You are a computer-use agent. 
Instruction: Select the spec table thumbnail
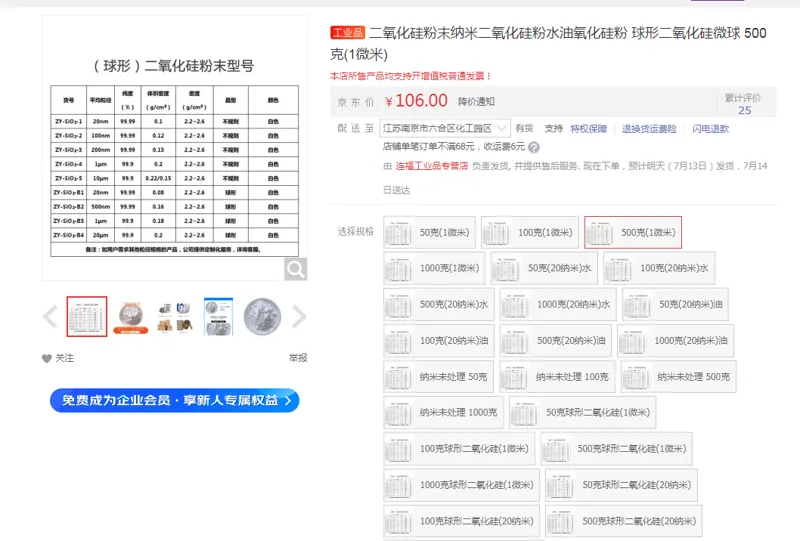pos(87,316)
